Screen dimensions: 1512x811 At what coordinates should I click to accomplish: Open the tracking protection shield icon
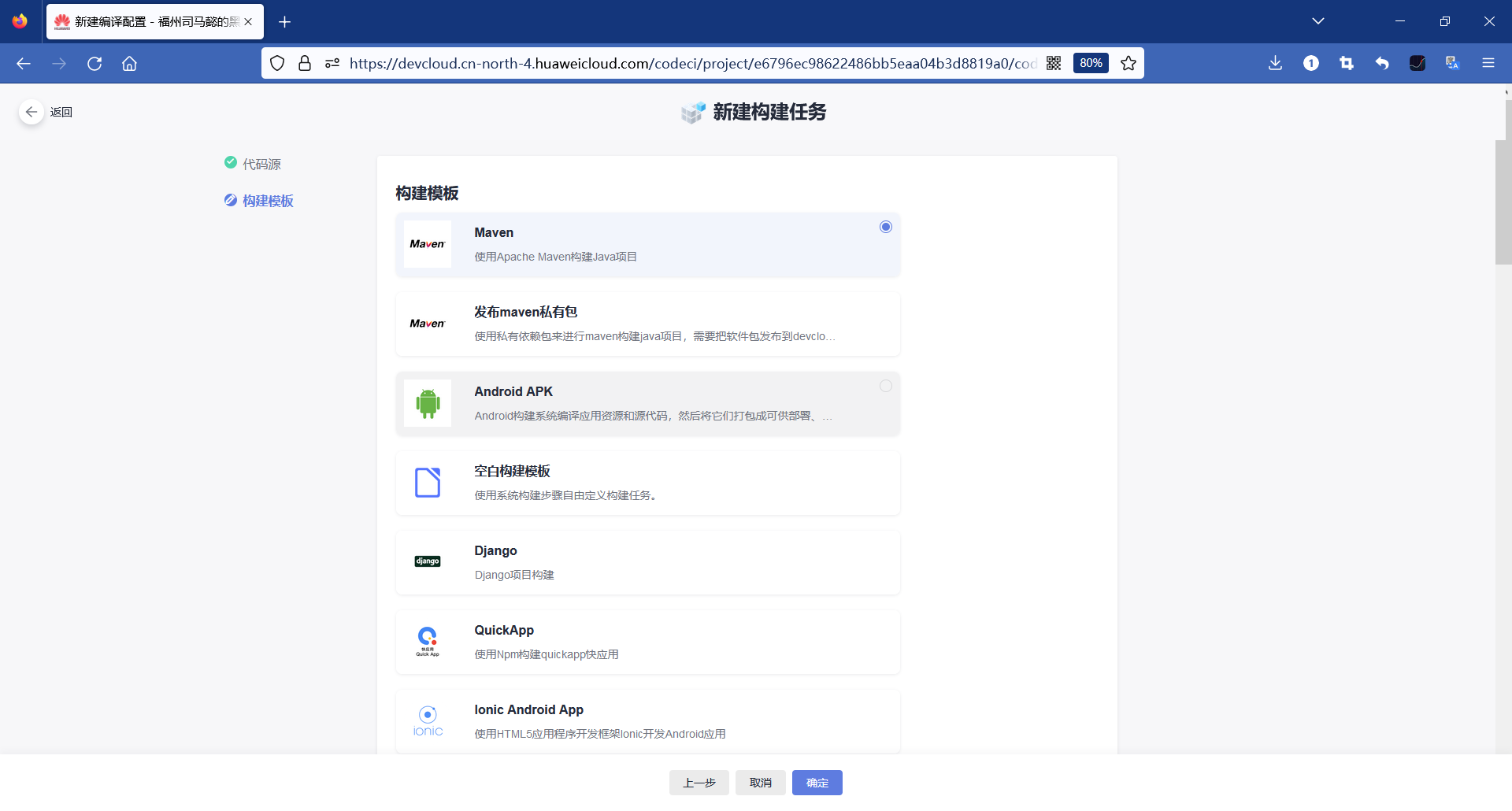point(277,64)
